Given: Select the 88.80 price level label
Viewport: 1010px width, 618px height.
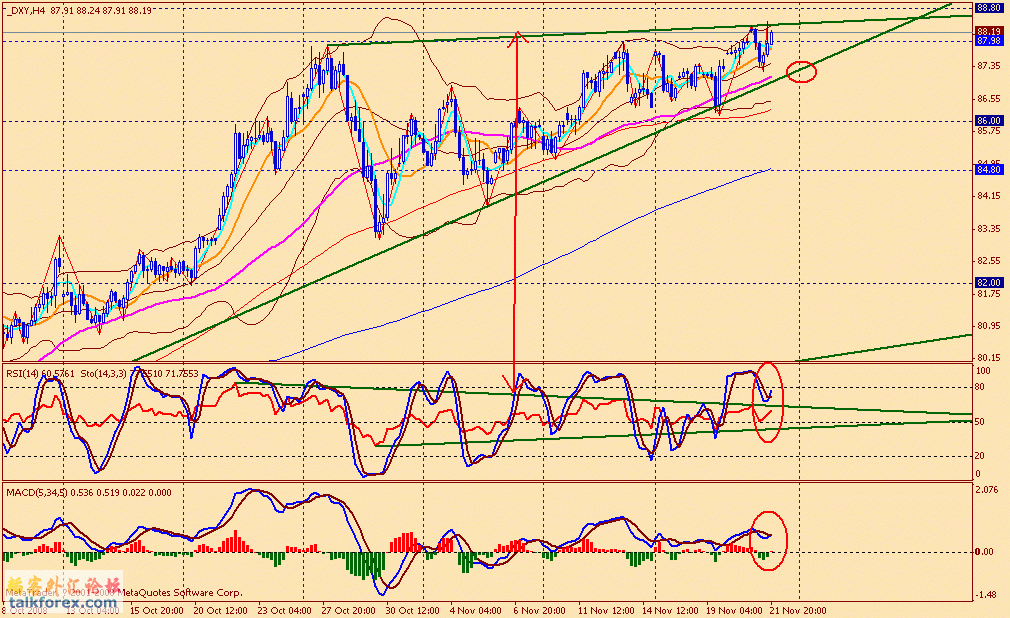Looking at the screenshot, I should pos(989,8).
